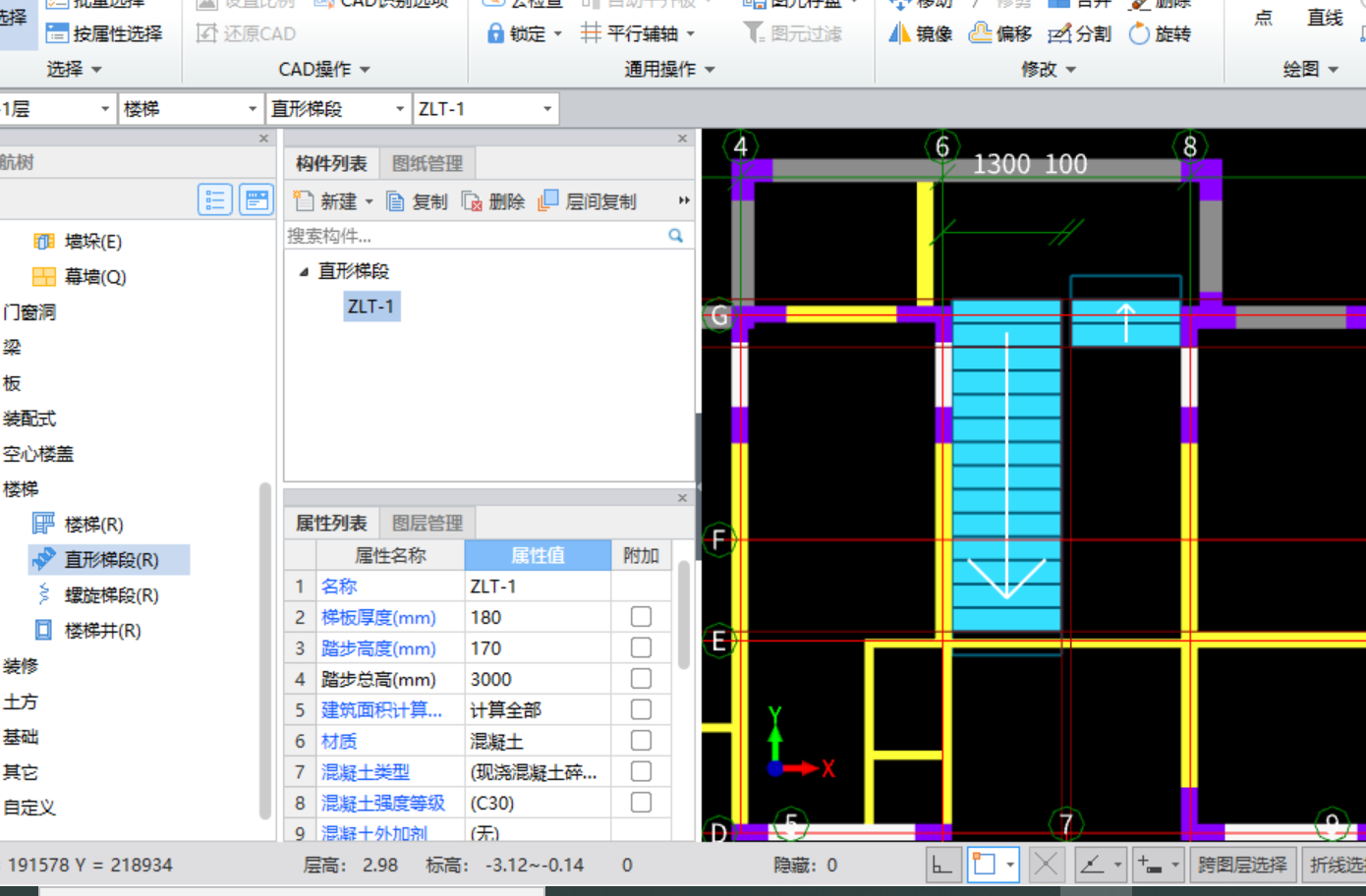The image size is (1366, 896).
Task: Toggle 附加 checkbox for 梯板厚度
Action: tap(641, 617)
